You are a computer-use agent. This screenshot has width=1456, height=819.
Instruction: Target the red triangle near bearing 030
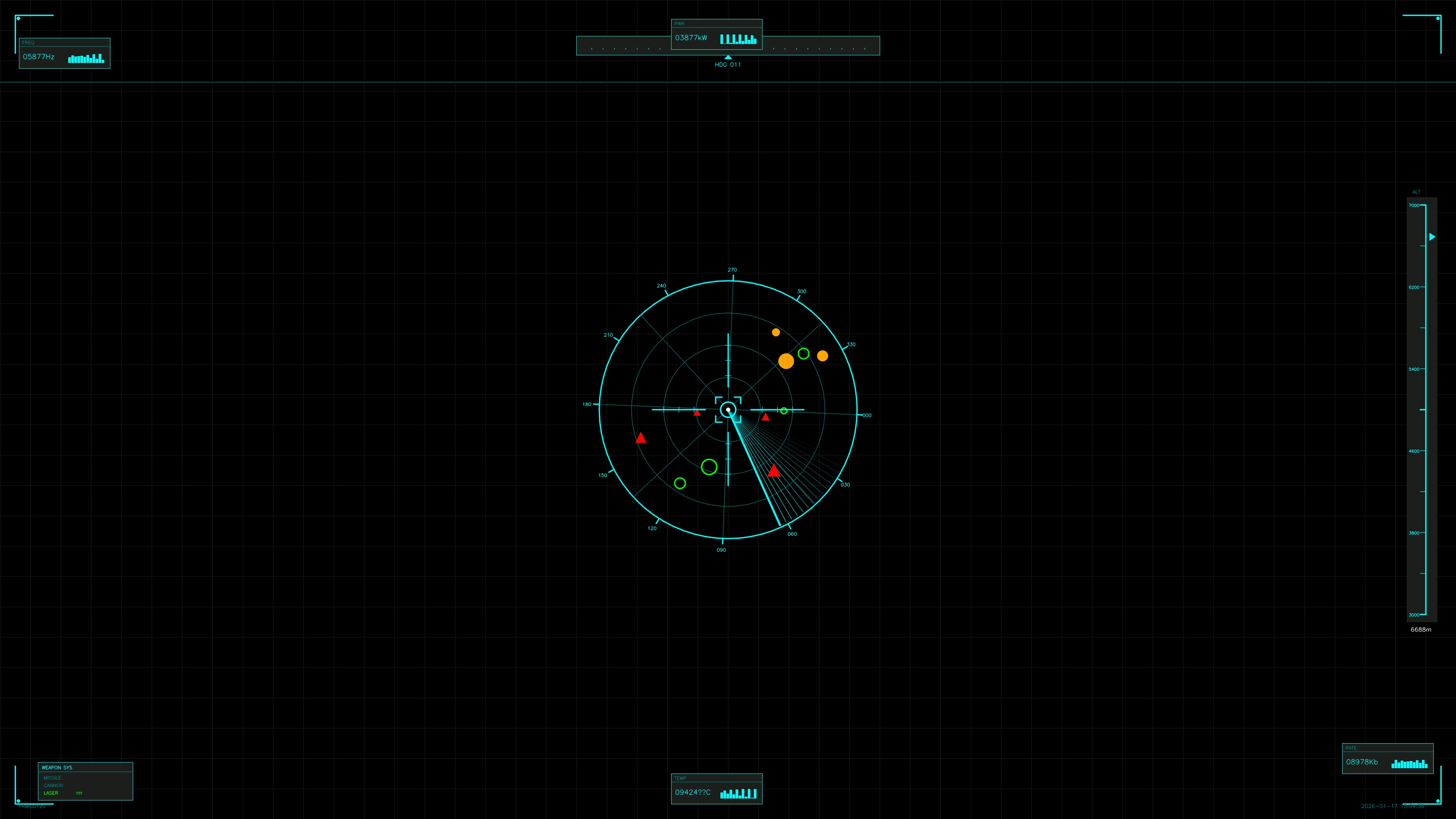point(774,470)
